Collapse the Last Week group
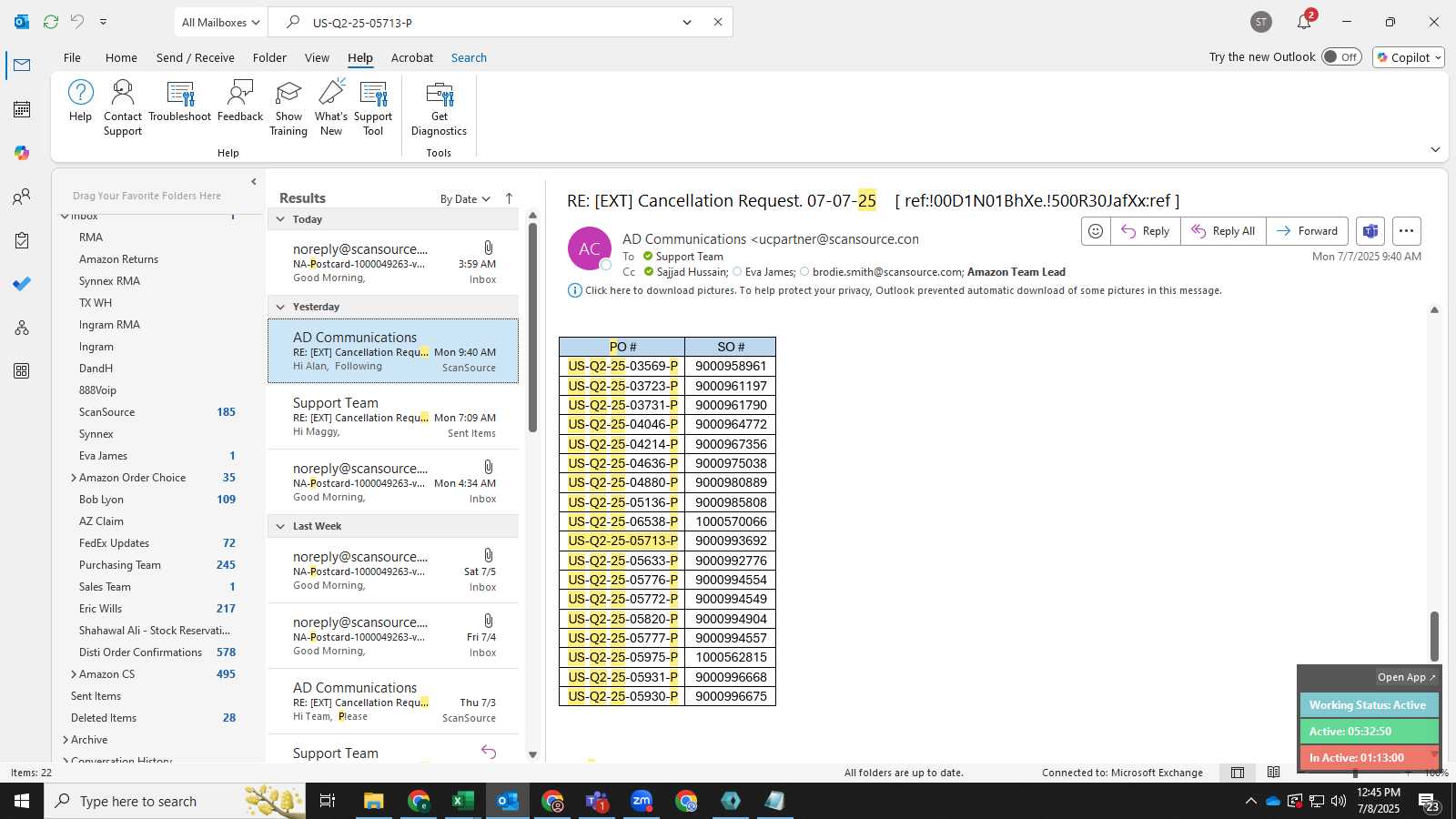This screenshot has width=1456, height=819. (280, 526)
